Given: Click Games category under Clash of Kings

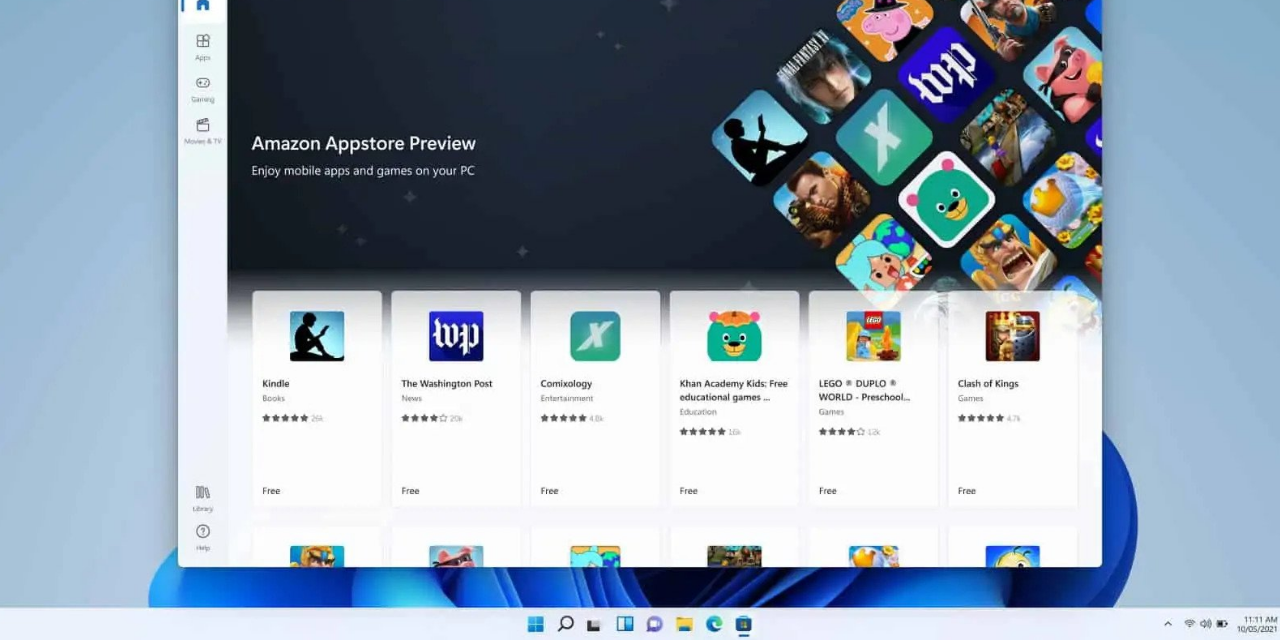Looking at the screenshot, I should (970, 399).
